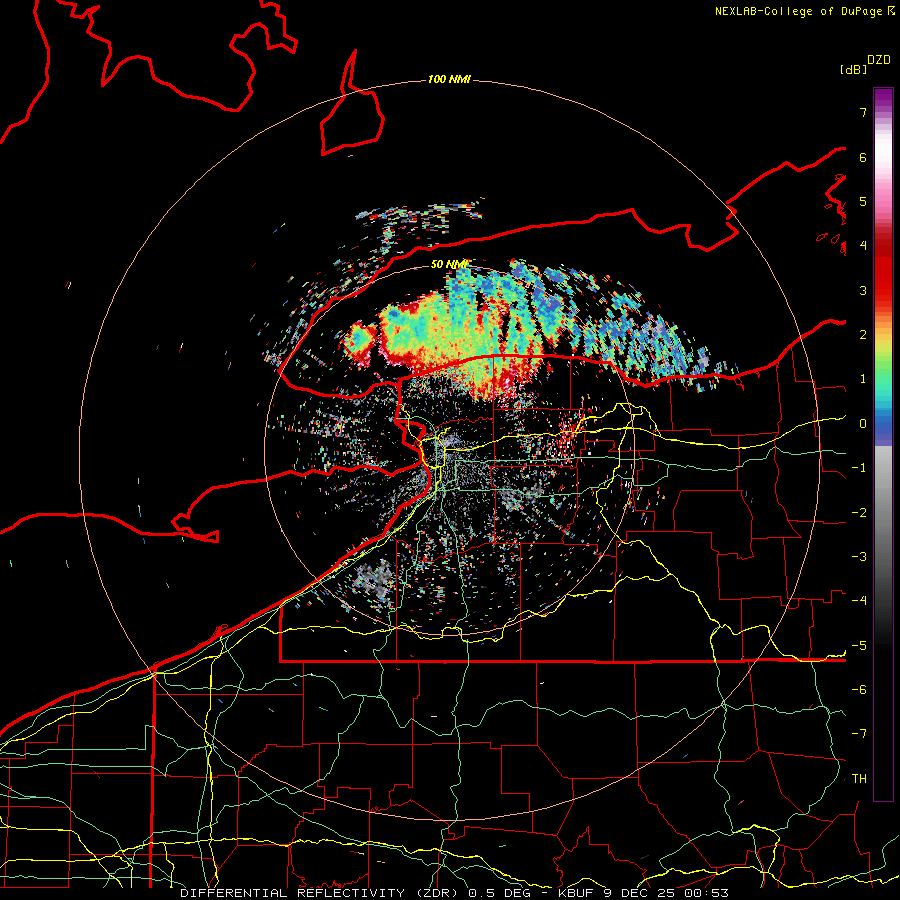
Task: Click the 6 dB value on color scale
Action: point(863,157)
